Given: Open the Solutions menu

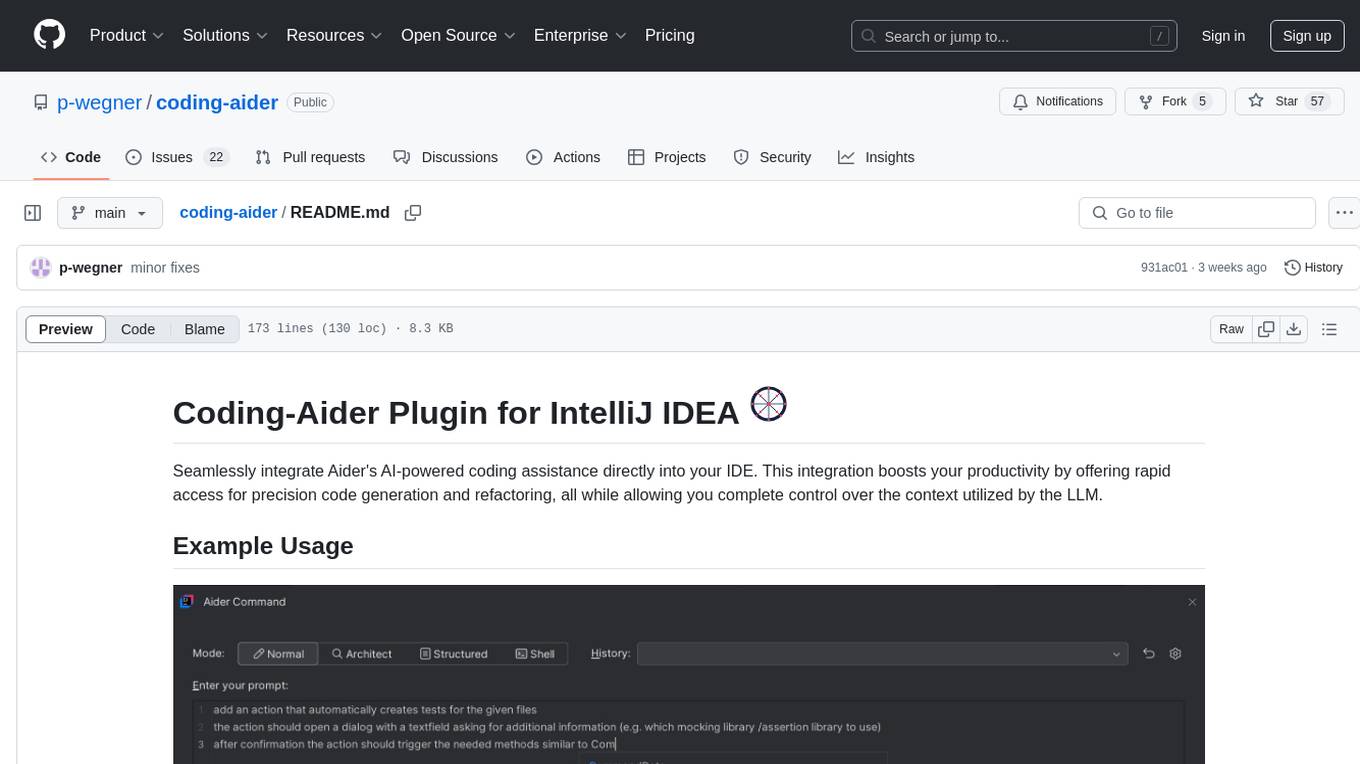Looking at the screenshot, I should point(225,35).
